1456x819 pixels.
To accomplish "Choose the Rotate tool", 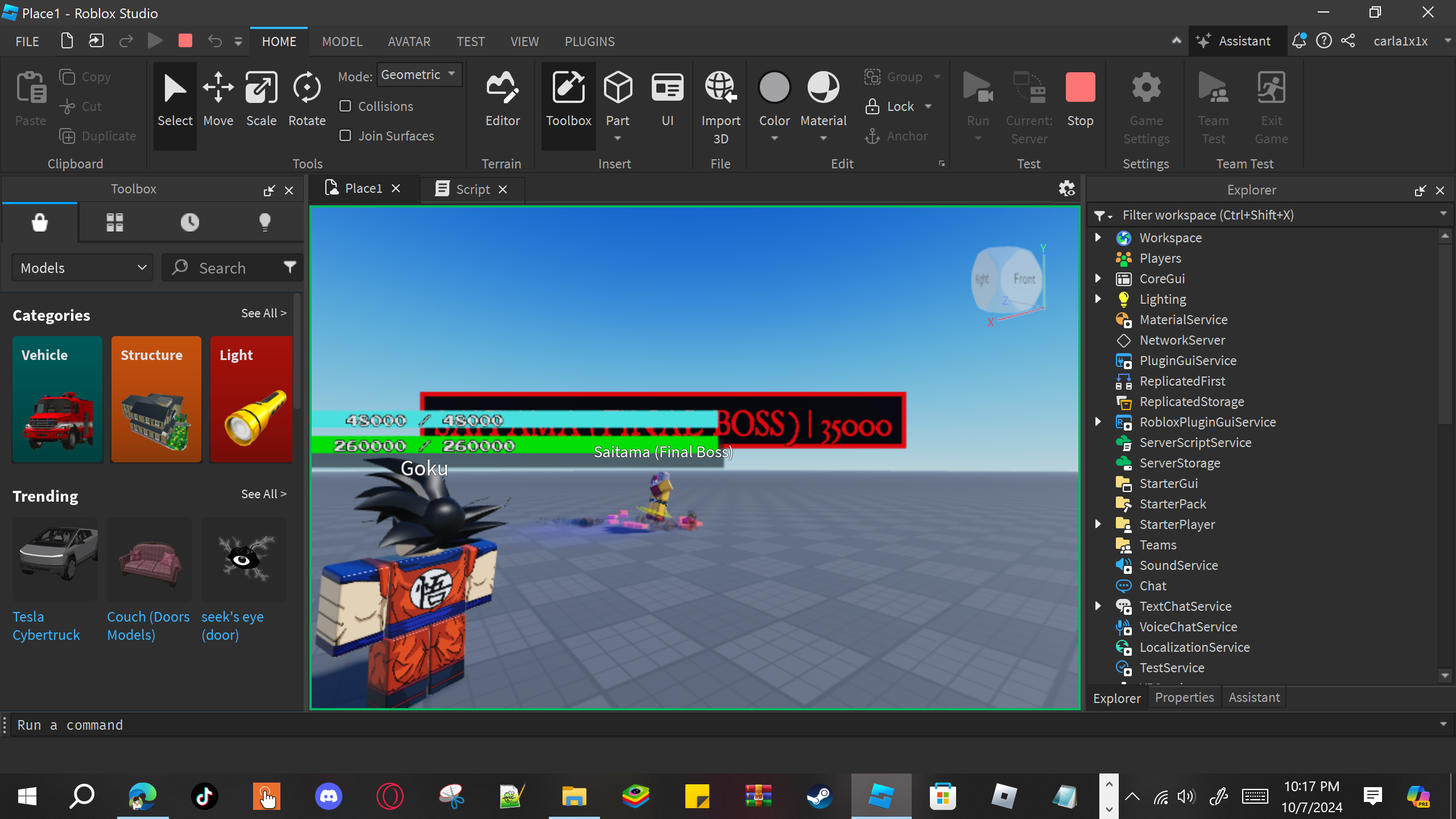I will (307, 100).
